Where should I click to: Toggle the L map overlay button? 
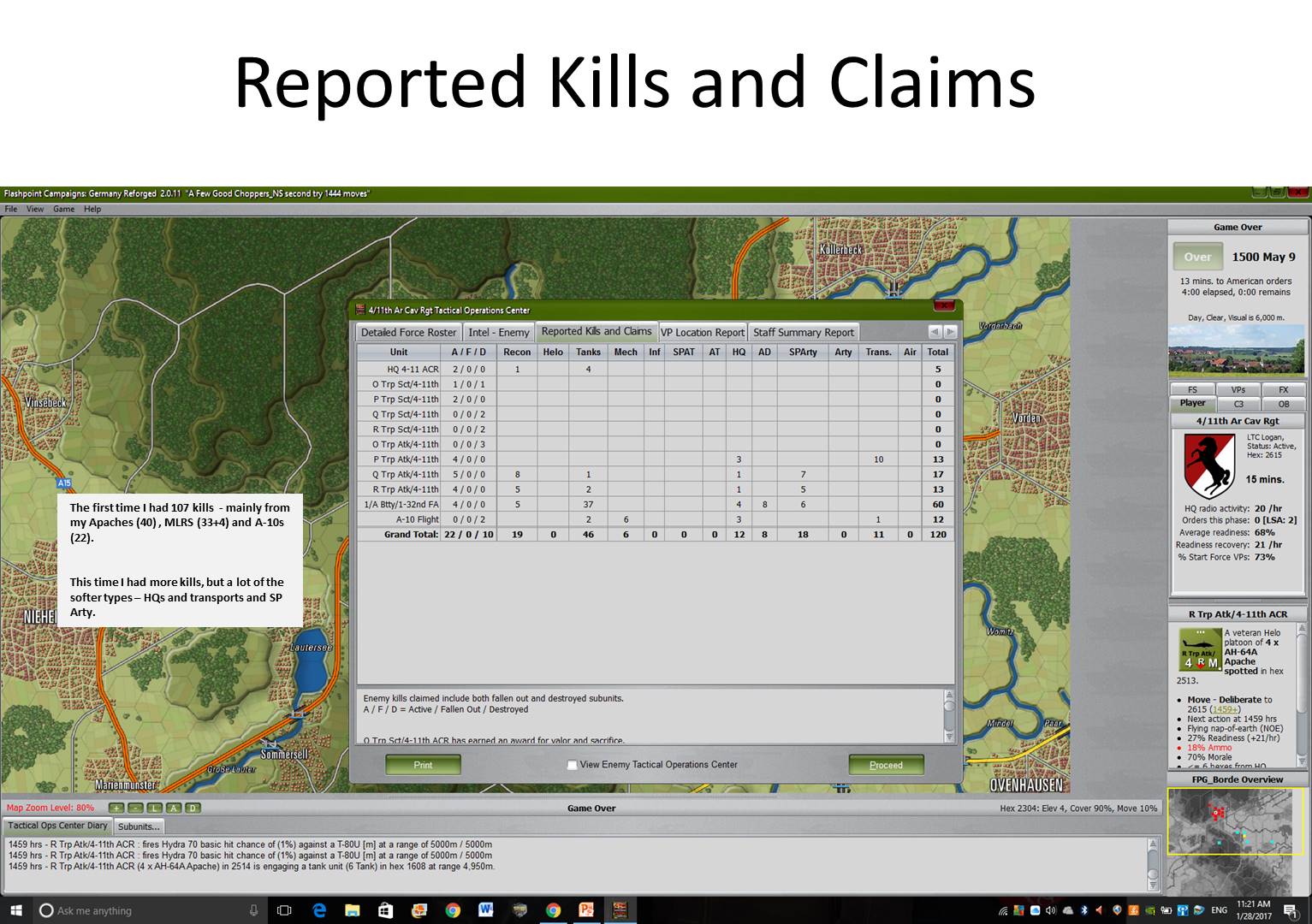click(x=154, y=808)
